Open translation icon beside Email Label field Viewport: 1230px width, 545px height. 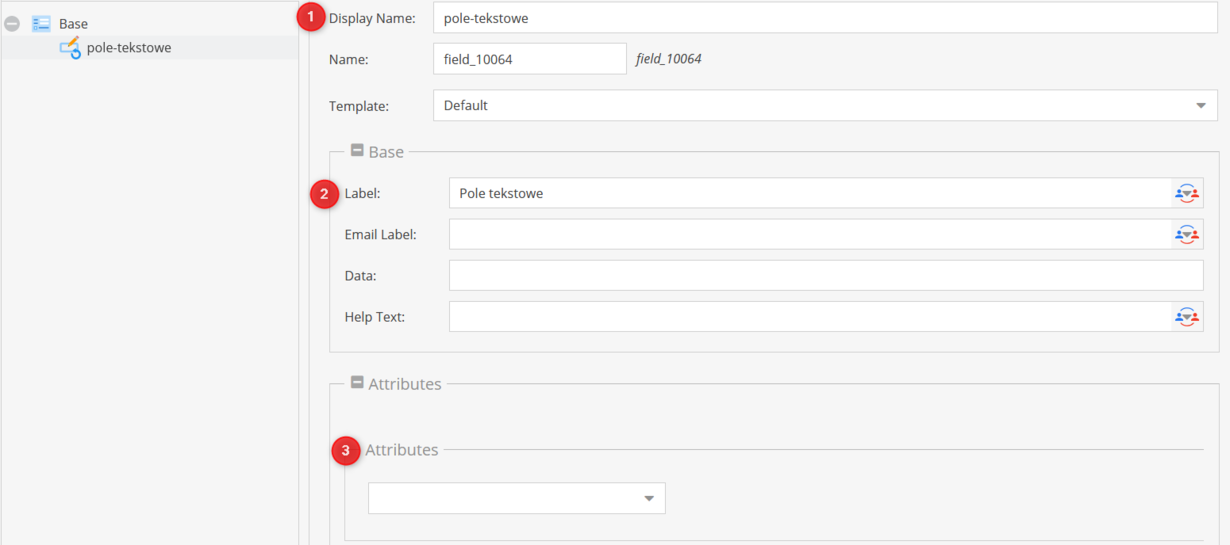pyautogui.click(x=1187, y=234)
